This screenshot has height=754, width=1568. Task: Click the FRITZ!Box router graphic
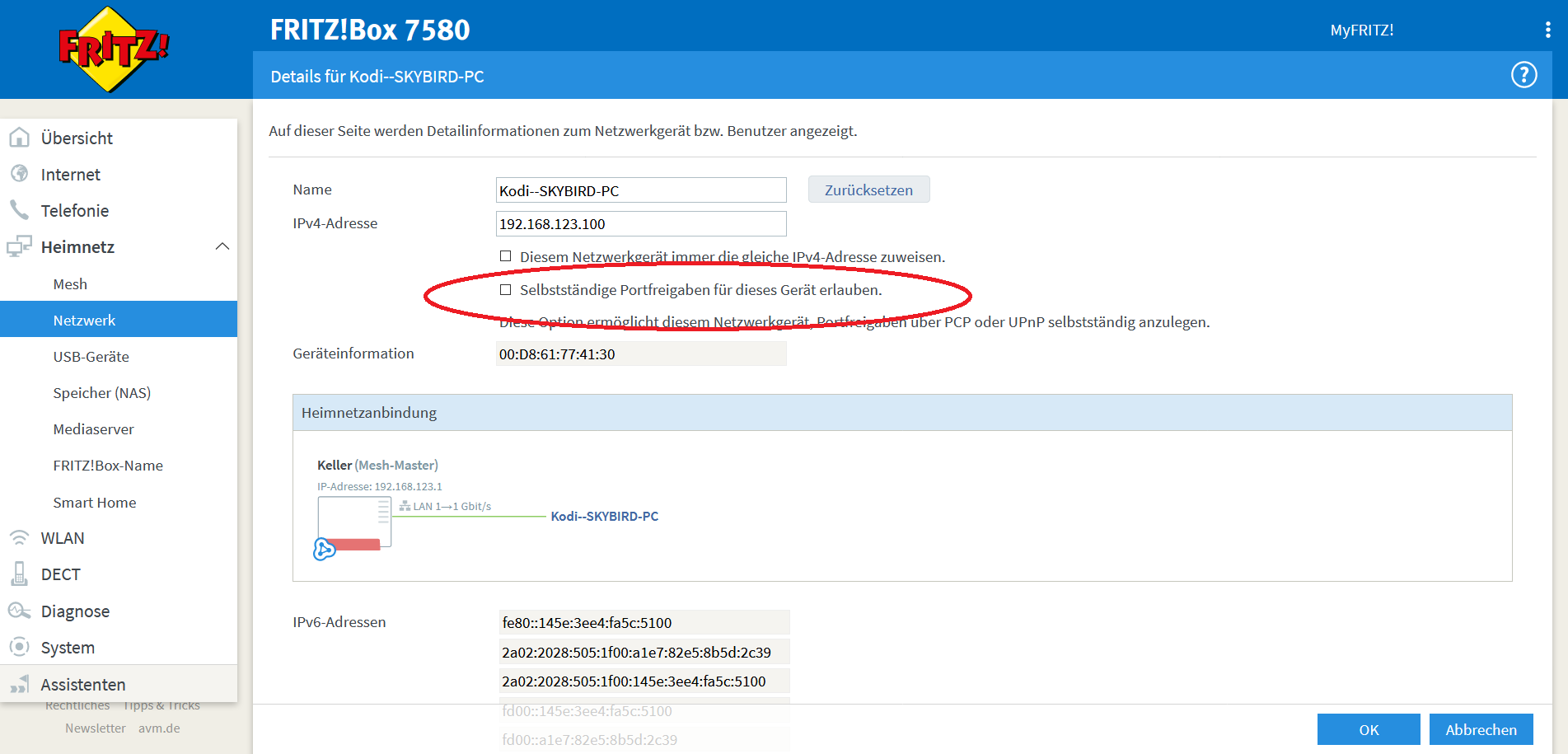354,522
